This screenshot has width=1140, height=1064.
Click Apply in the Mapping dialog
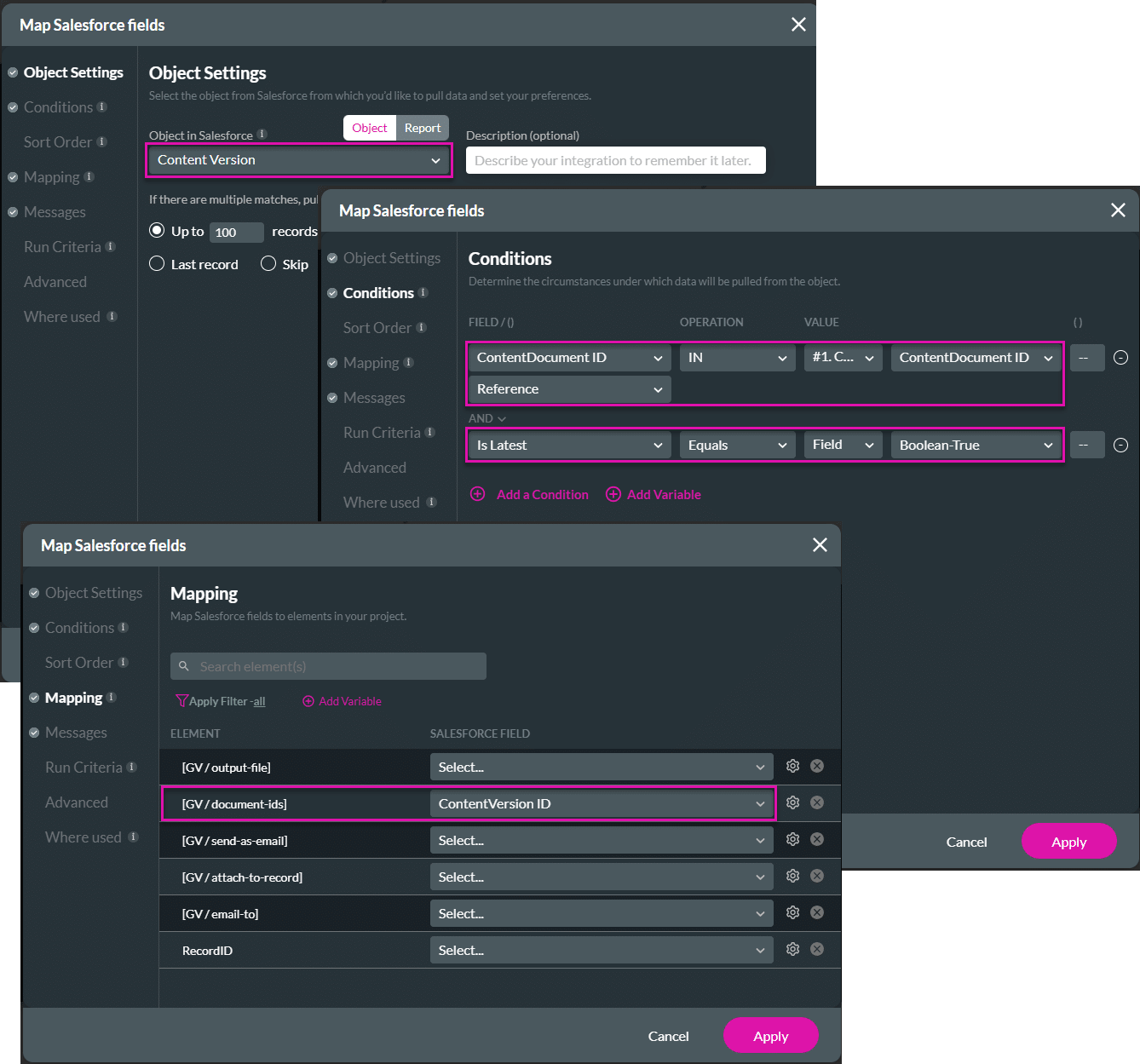pos(771,1035)
